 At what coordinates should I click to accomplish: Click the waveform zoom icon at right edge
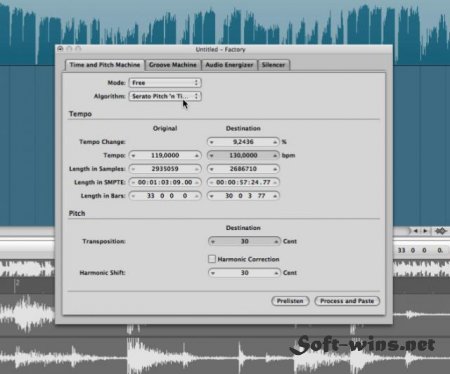coord(441,231)
